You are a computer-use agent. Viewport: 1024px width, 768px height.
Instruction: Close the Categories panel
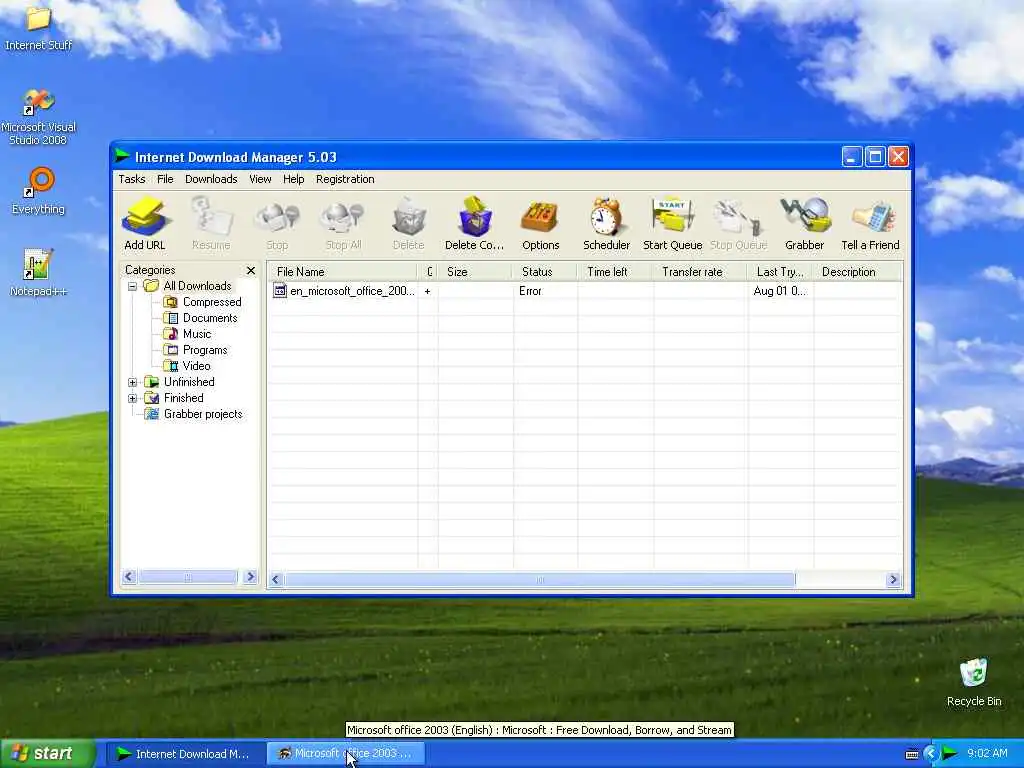click(x=251, y=270)
